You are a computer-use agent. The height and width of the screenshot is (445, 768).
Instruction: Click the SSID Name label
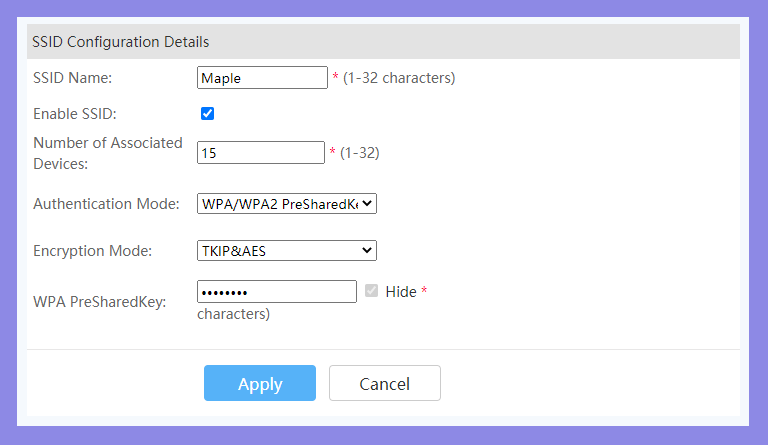tap(72, 78)
